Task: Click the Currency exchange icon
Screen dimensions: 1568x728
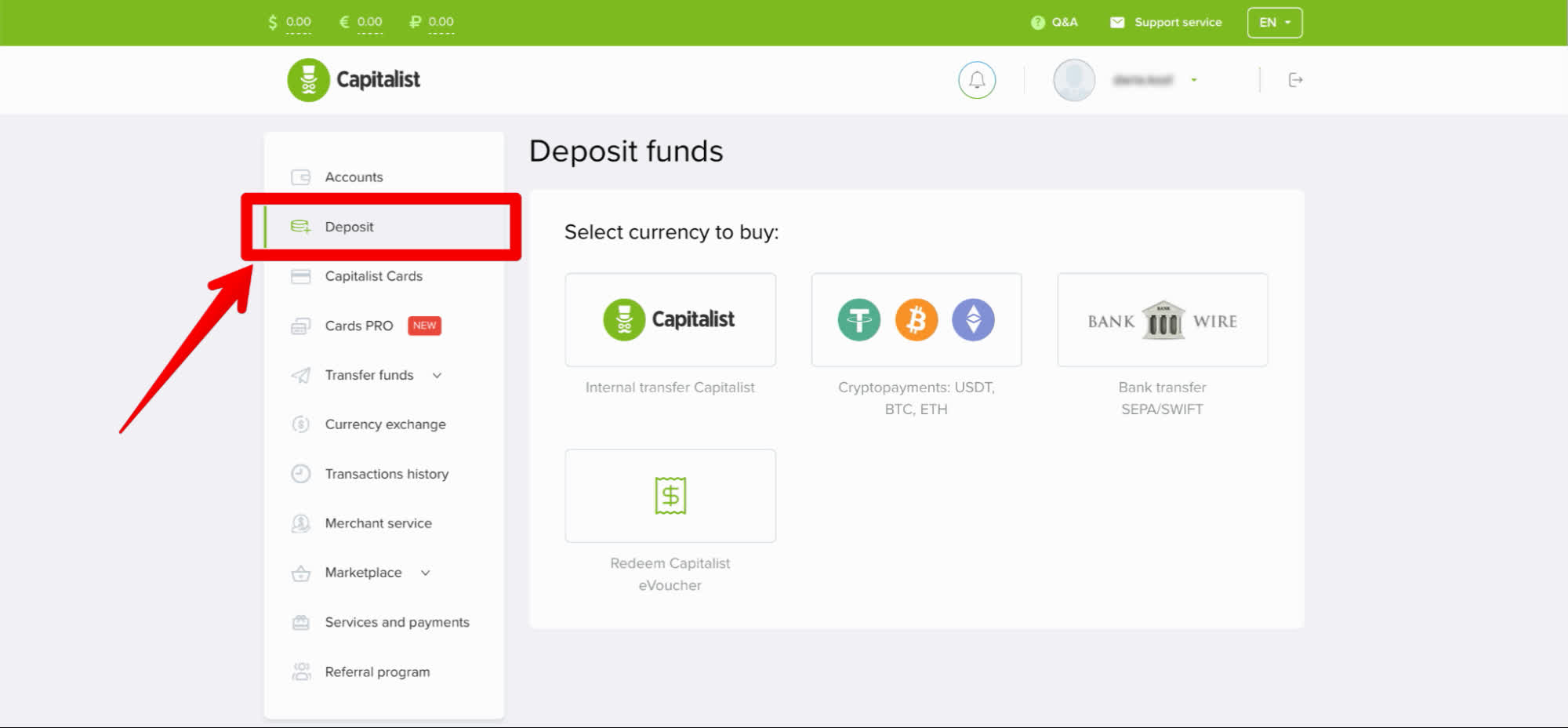Action: [300, 424]
